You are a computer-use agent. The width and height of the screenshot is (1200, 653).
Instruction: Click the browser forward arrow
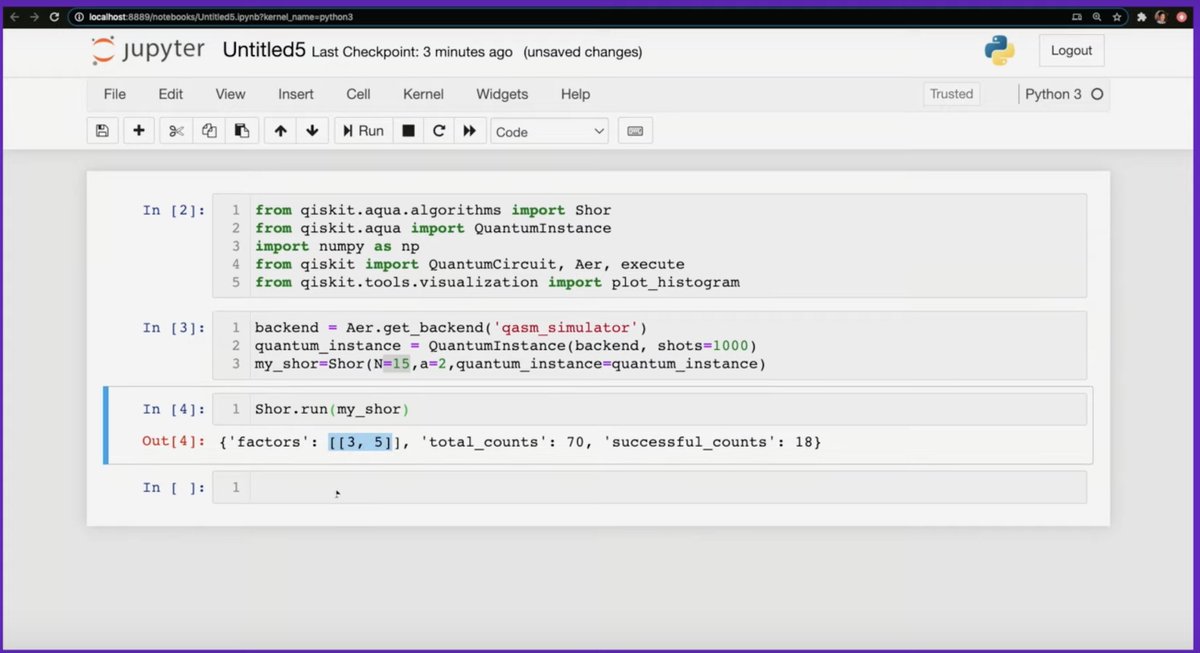(36, 17)
